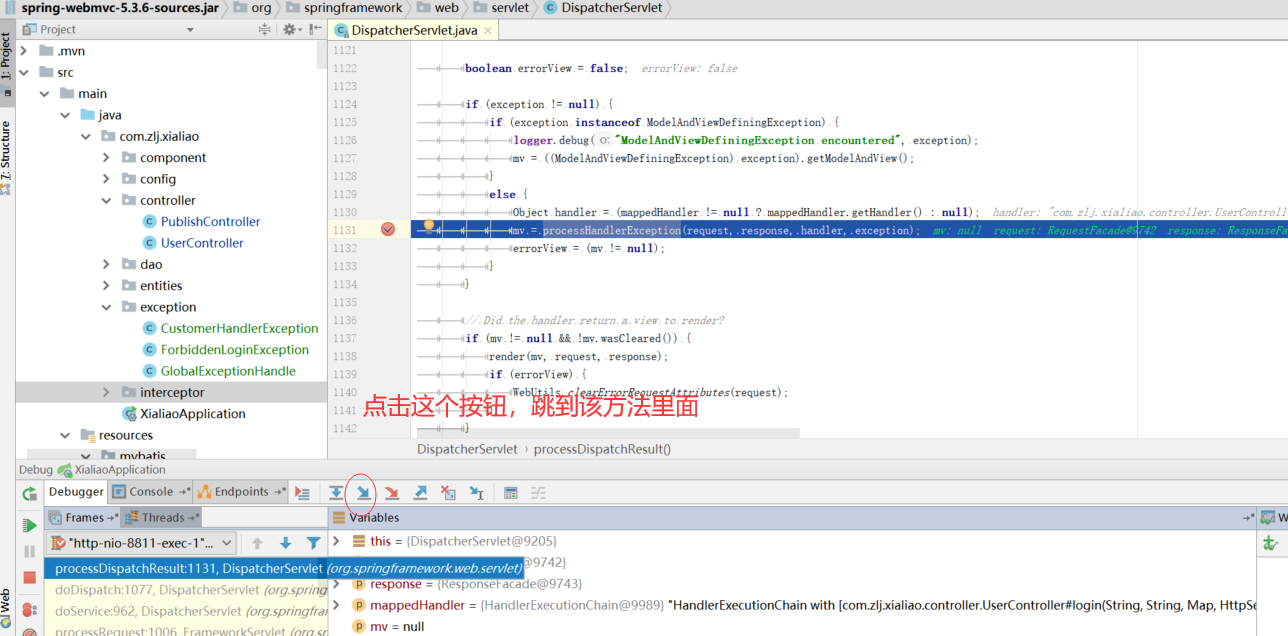Expand the entities package
This screenshot has width=1288, height=636.
[x=106, y=286]
